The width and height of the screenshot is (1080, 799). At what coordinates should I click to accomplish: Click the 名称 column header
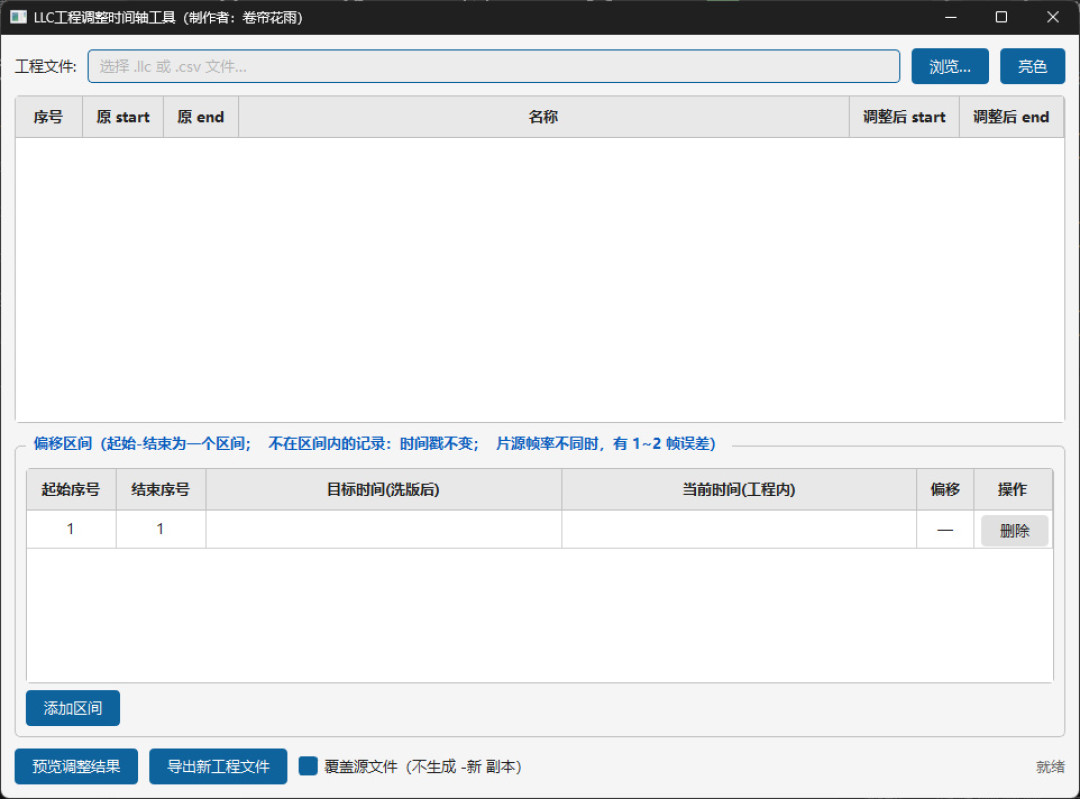coord(543,117)
